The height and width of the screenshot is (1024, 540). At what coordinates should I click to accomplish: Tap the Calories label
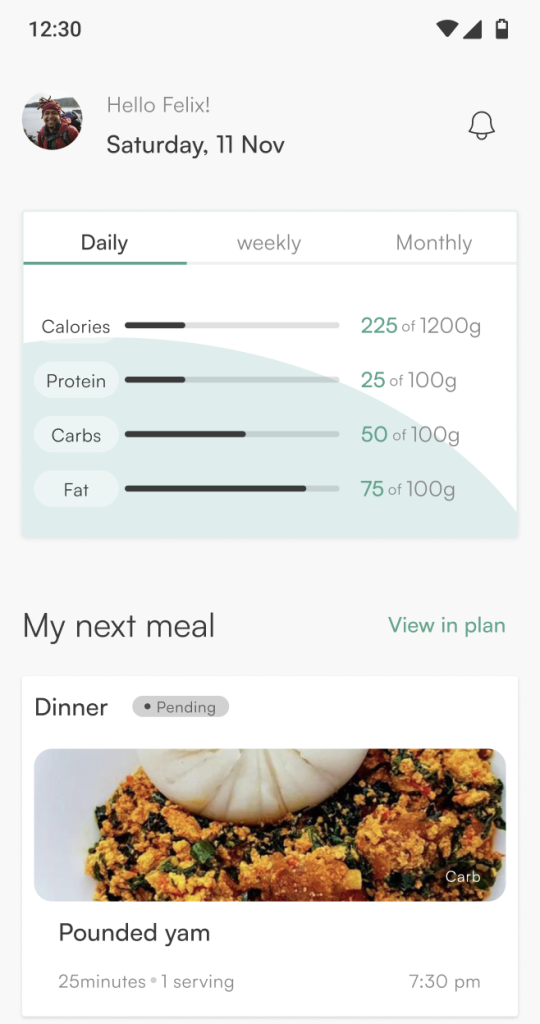pyautogui.click(x=76, y=326)
